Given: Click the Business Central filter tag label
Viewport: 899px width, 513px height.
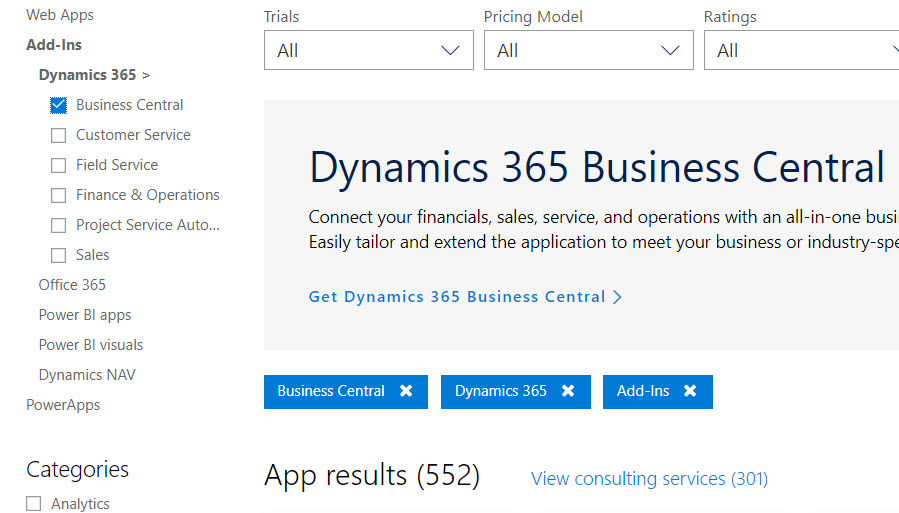Looking at the screenshot, I should pos(331,391).
